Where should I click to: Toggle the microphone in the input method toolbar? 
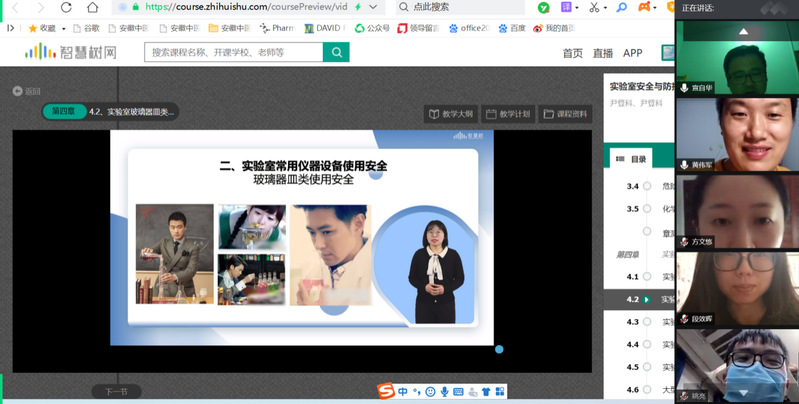[445, 391]
